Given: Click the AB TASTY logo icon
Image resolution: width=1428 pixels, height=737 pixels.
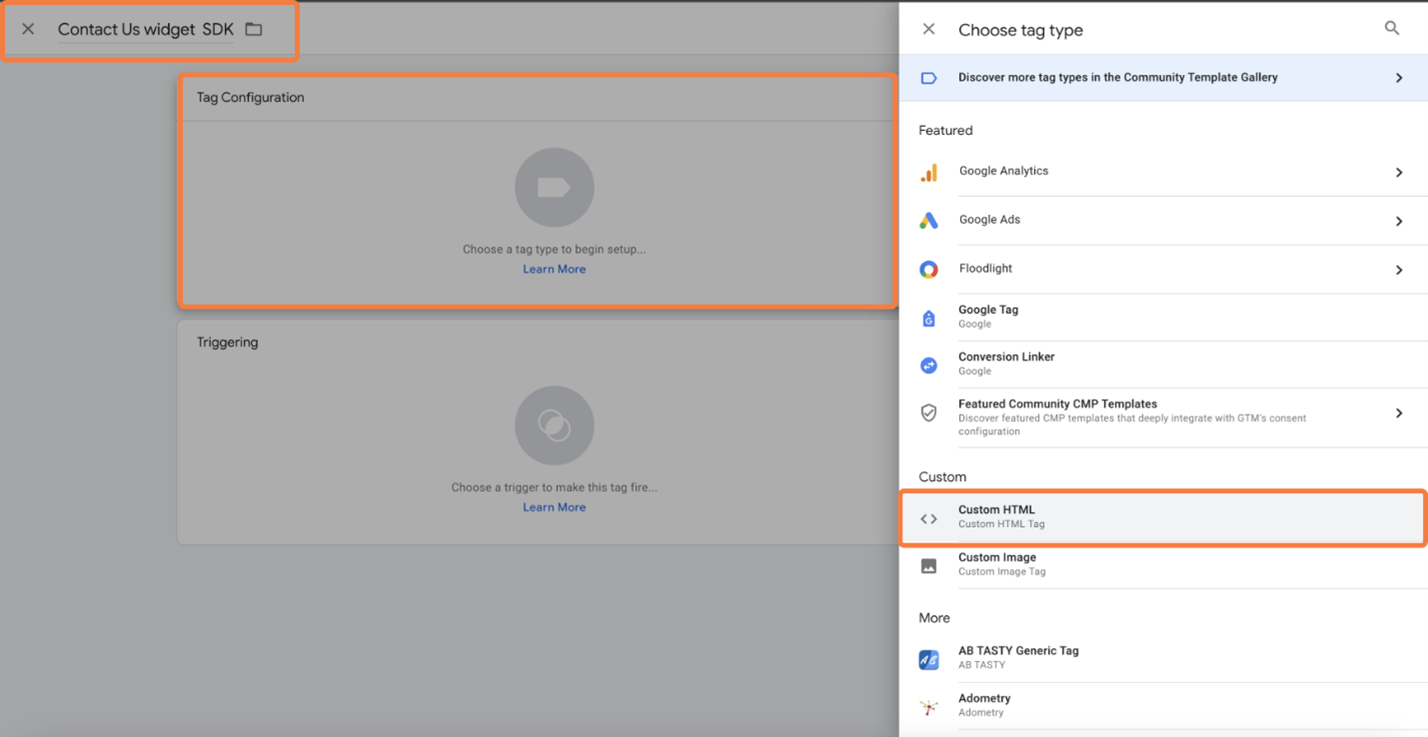Looking at the screenshot, I should 929,659.
